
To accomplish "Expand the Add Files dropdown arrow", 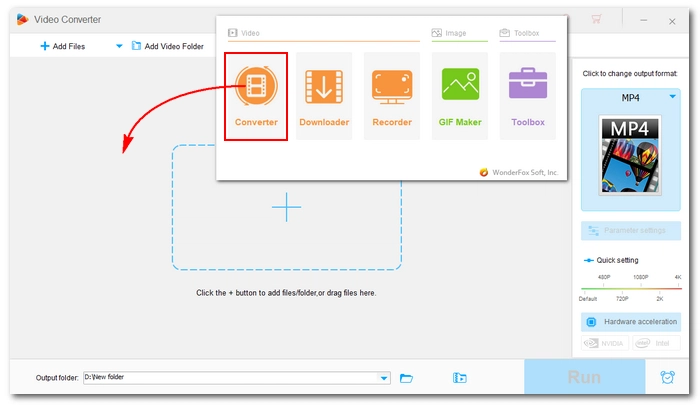I will click(119, 46).
